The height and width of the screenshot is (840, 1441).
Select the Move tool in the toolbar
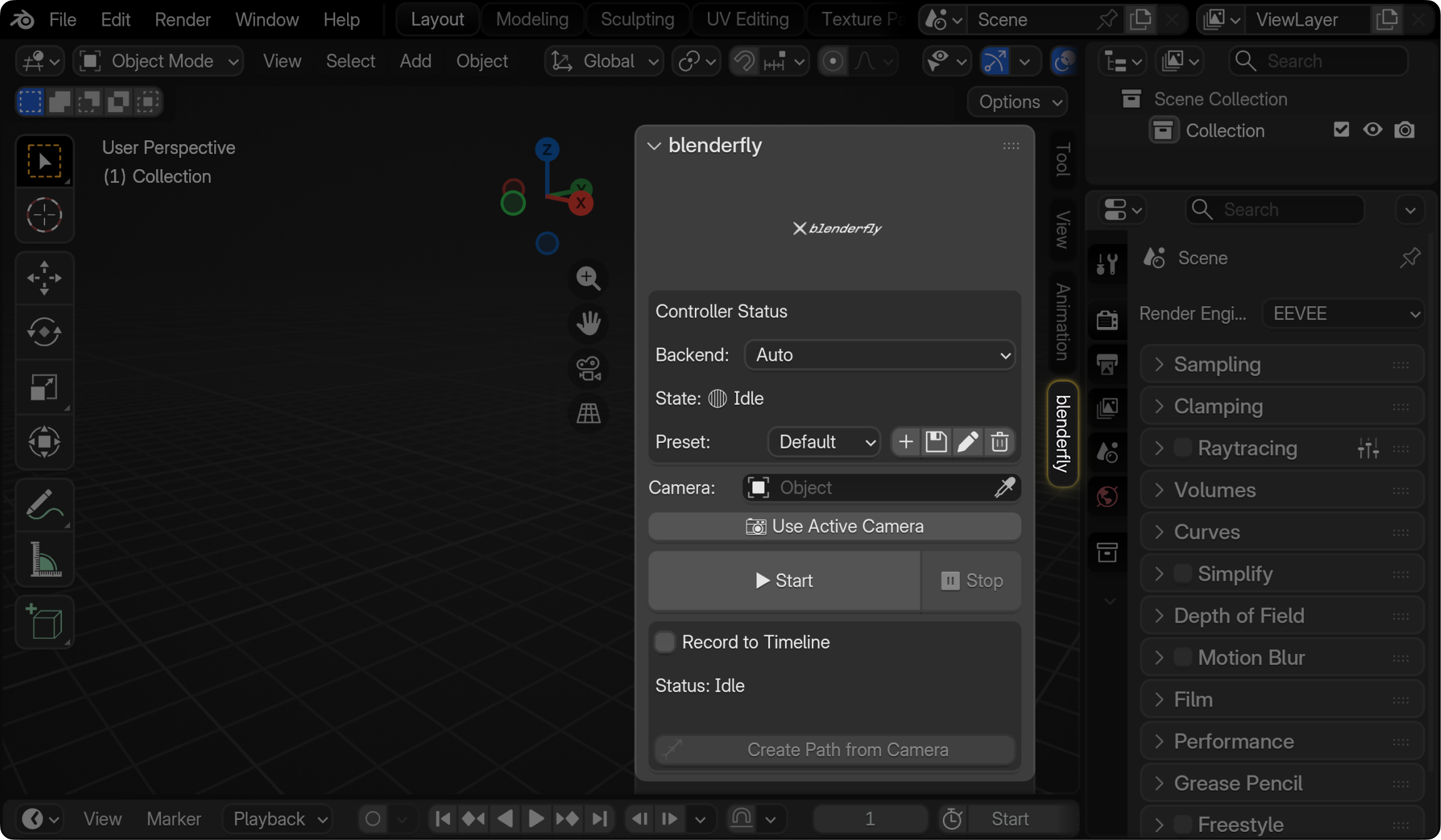click(x=44, y=277)
